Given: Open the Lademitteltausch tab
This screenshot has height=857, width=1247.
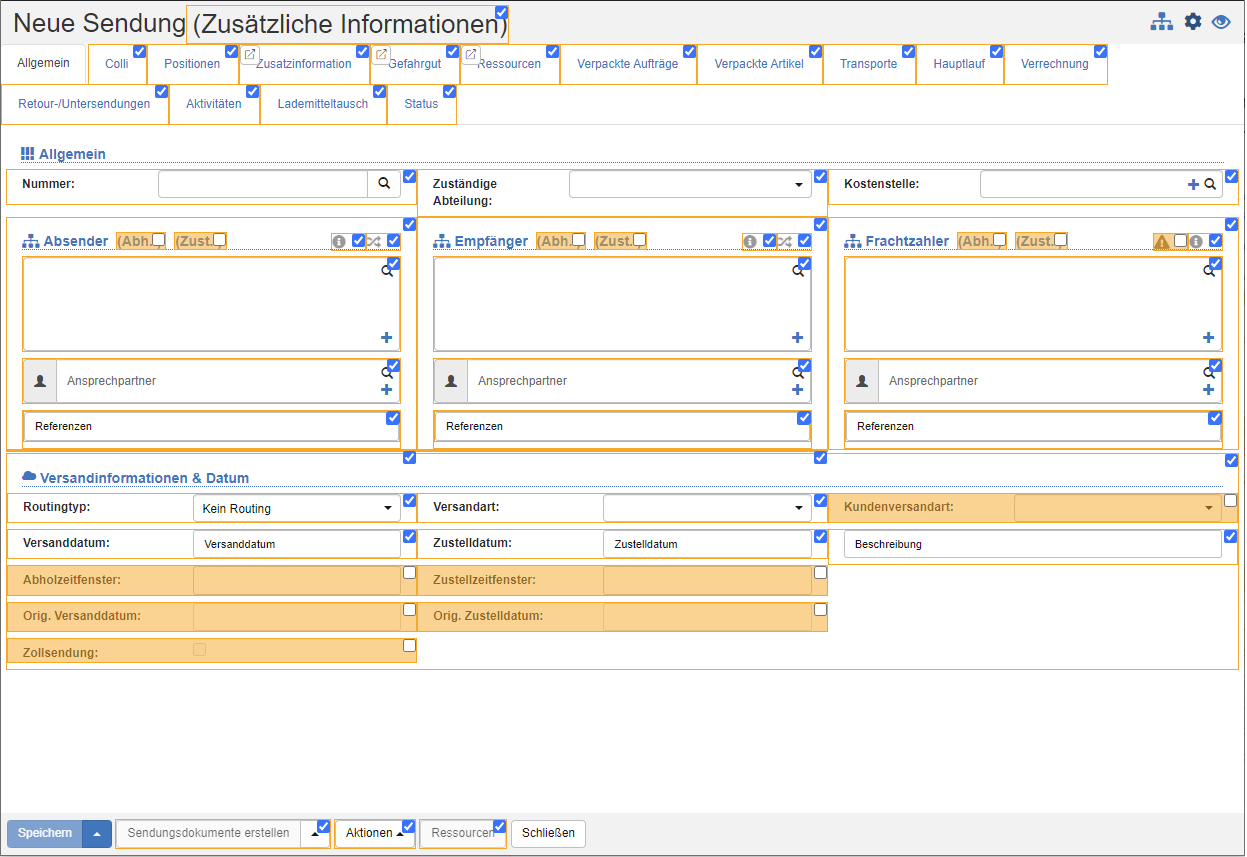Looking at the screenshot, I should click(322, 103).
